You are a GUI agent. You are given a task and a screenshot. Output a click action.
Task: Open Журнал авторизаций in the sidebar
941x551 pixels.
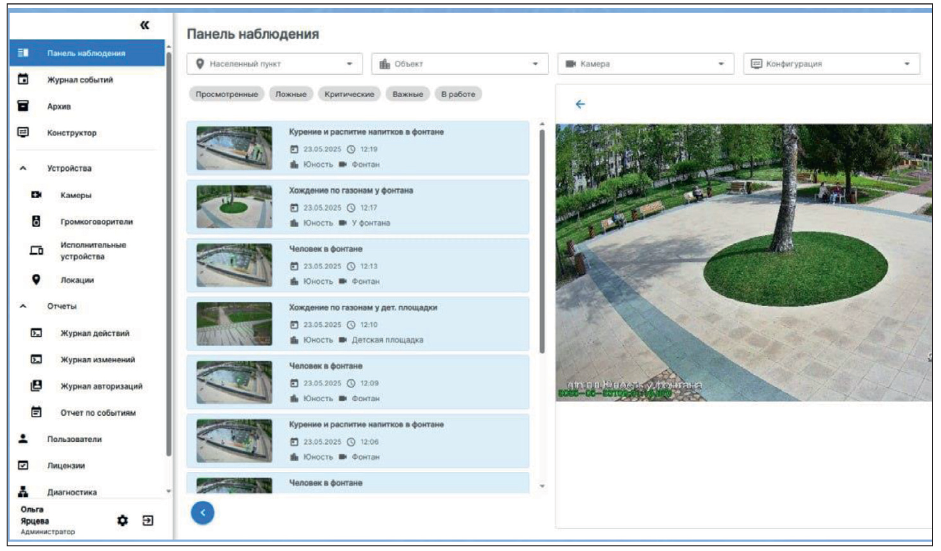pos(101,386)
